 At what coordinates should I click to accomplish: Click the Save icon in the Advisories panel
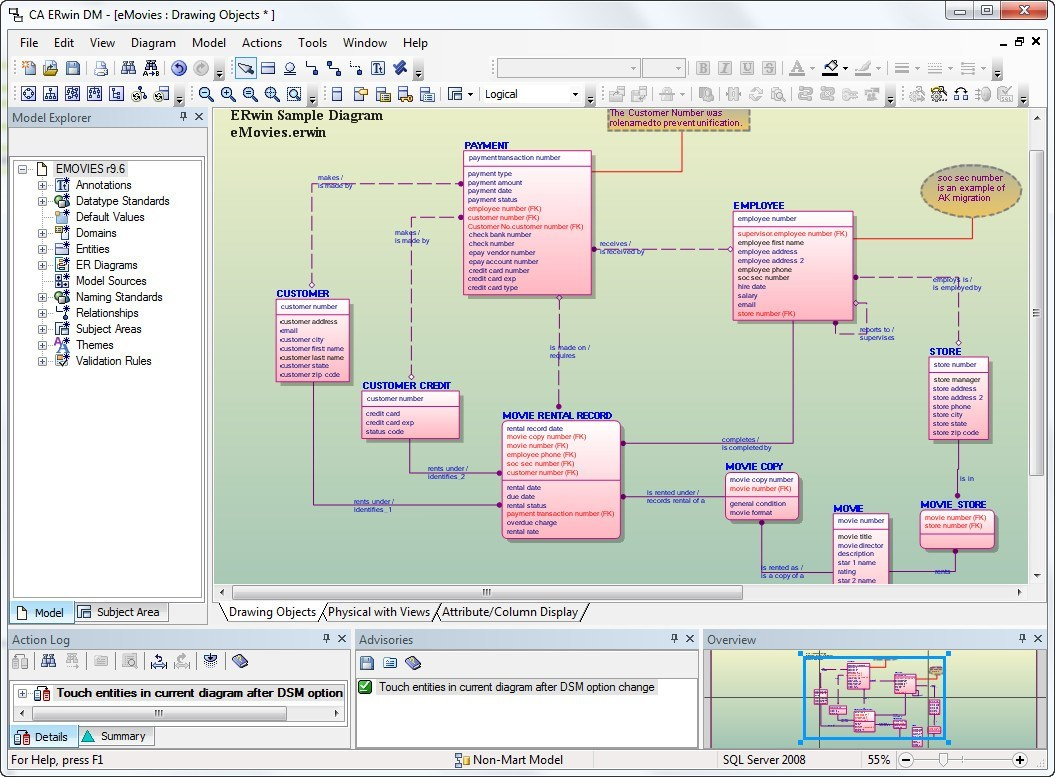click(x=367, y=662)
